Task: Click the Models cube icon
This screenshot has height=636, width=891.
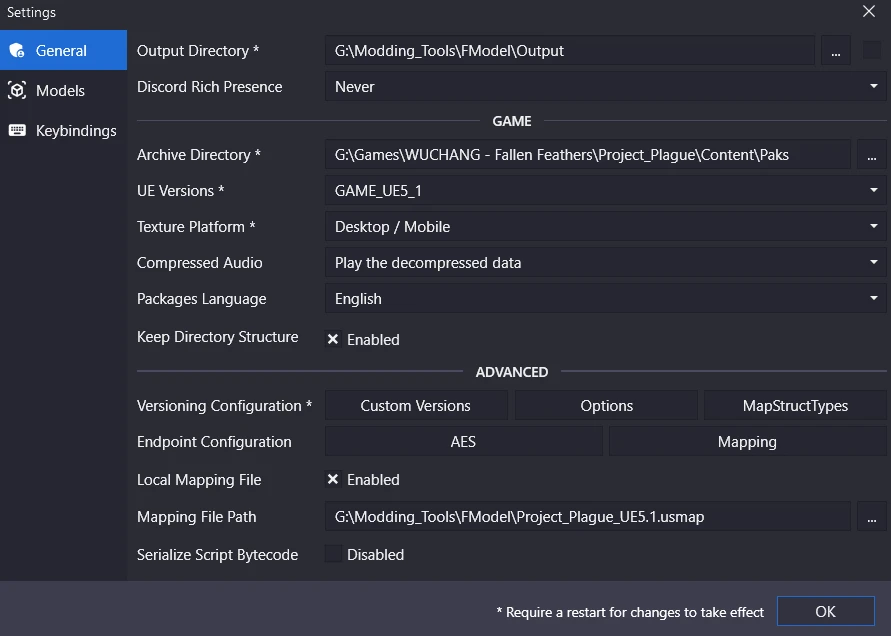Action: click(x=16, y=91)
